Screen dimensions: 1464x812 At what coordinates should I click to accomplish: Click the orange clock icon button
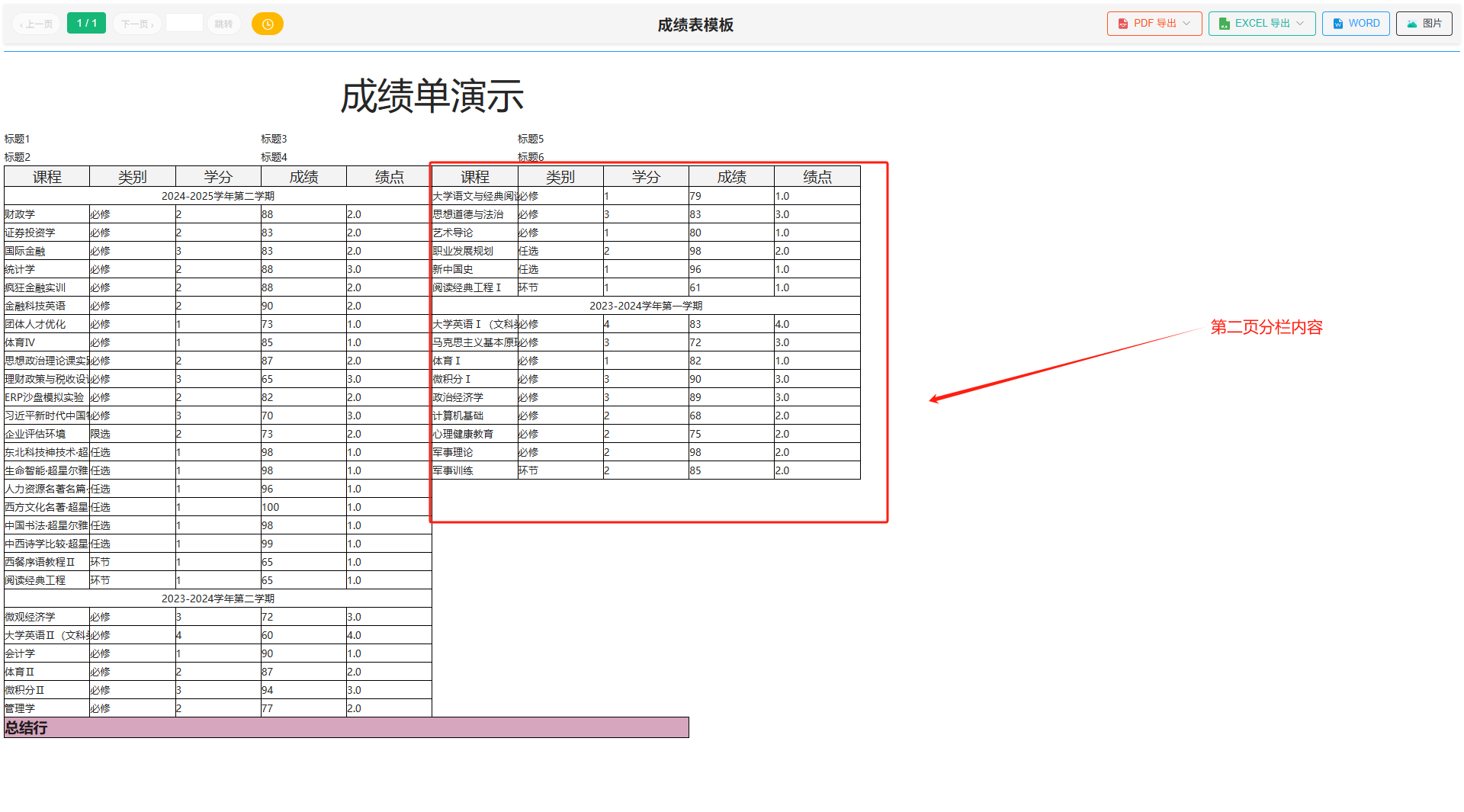point(267,24)
